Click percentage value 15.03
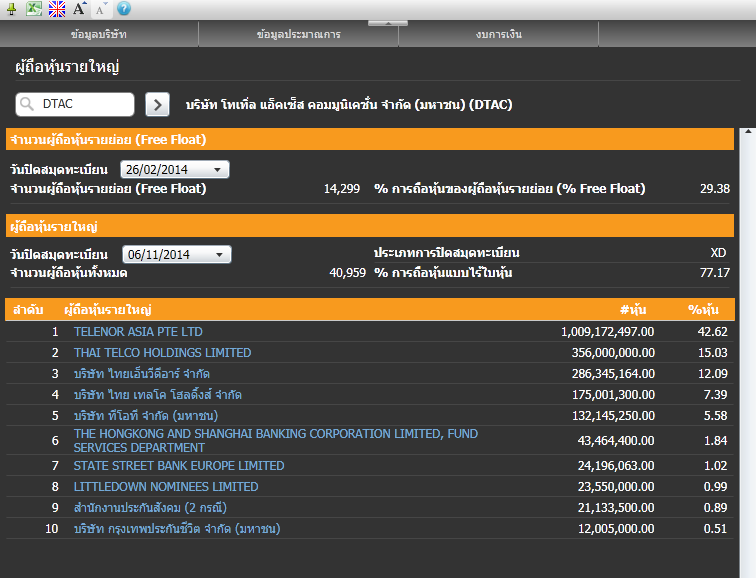Viewport: 756px width, 578px height. (x=713, y=353)
